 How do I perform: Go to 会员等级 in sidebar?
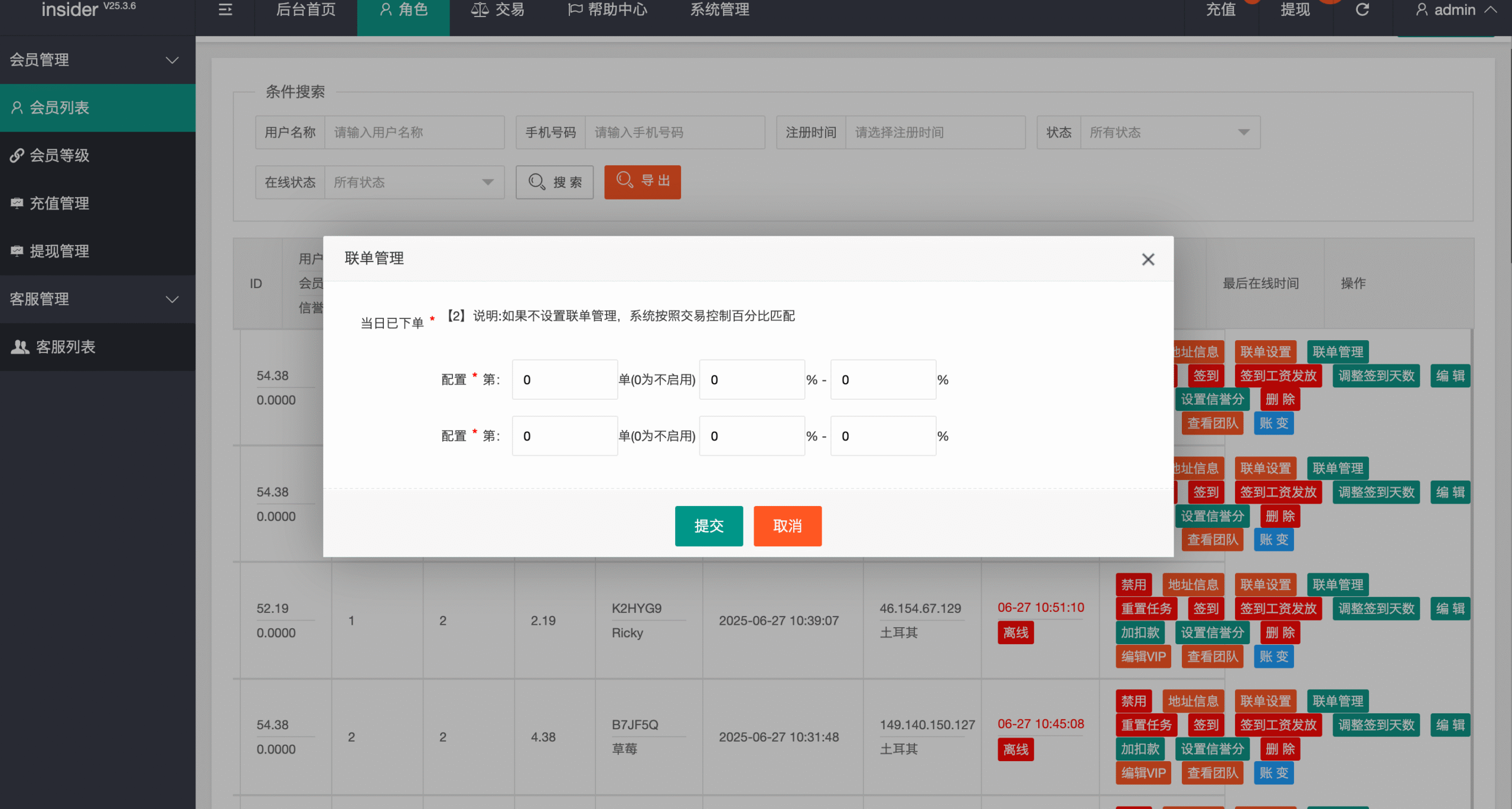coord(97,155)
